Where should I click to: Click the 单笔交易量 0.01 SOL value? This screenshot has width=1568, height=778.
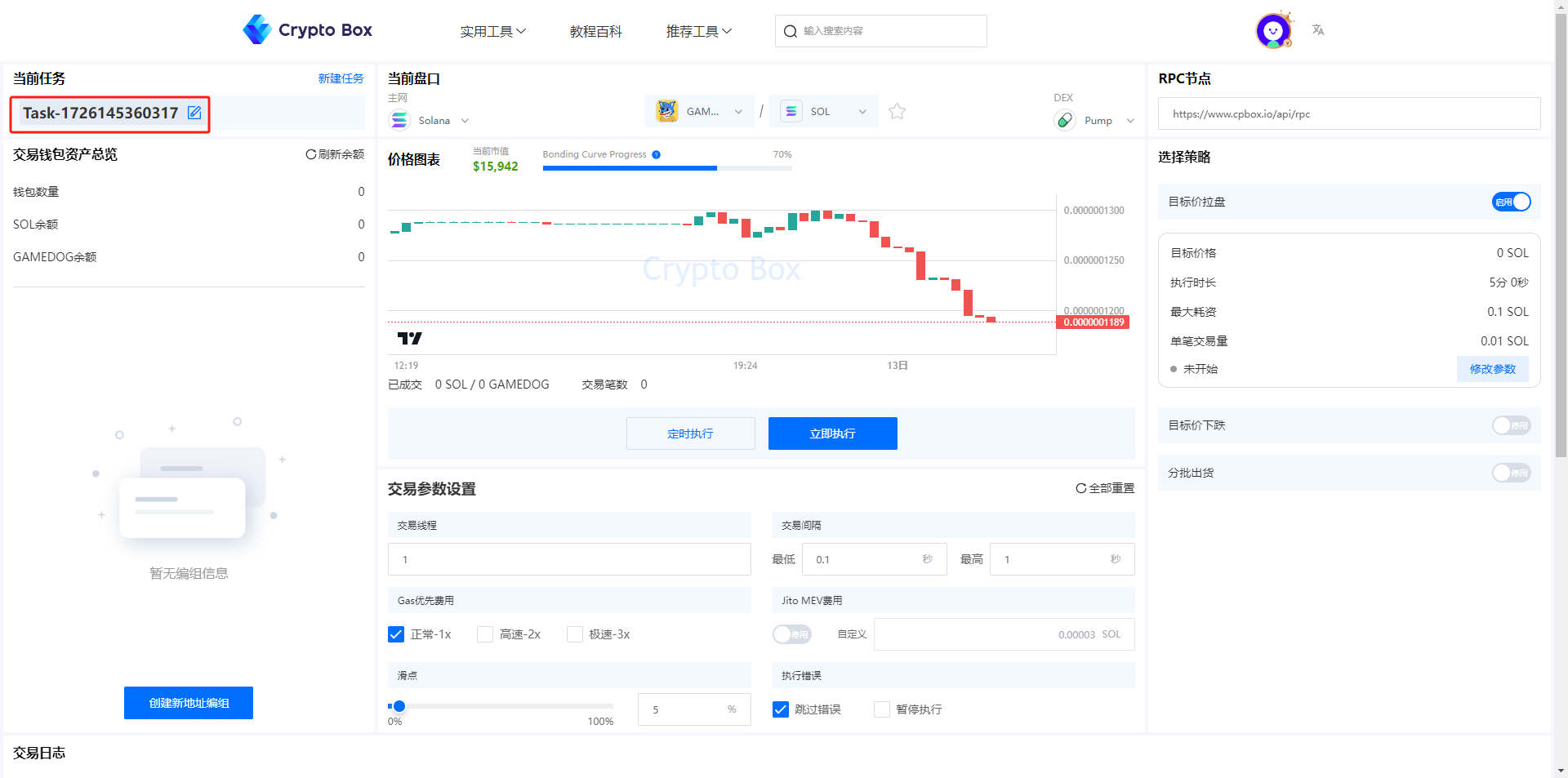(1504, 341)
